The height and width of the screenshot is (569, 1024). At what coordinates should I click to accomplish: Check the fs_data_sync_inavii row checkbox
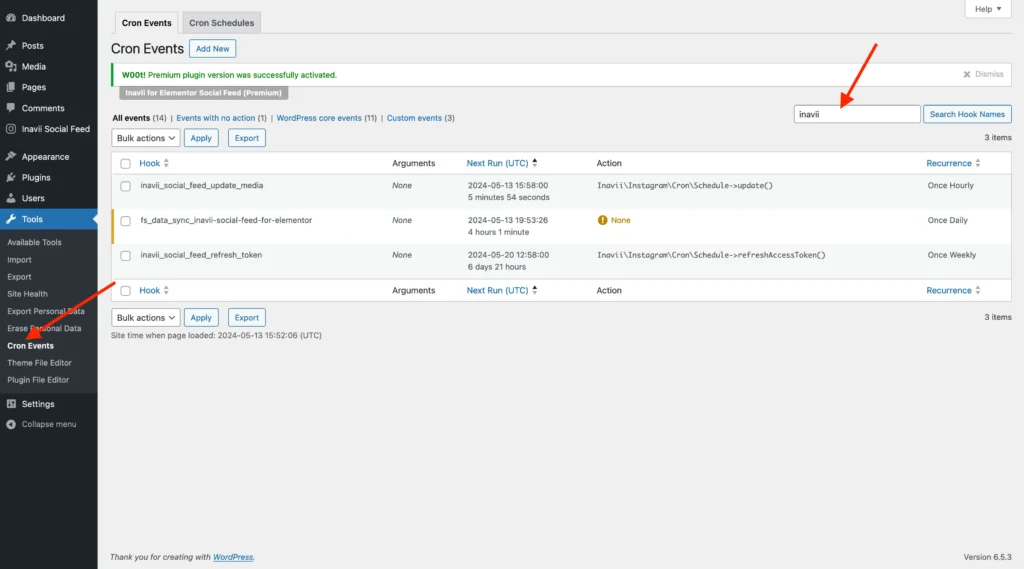tap(125, 221)
